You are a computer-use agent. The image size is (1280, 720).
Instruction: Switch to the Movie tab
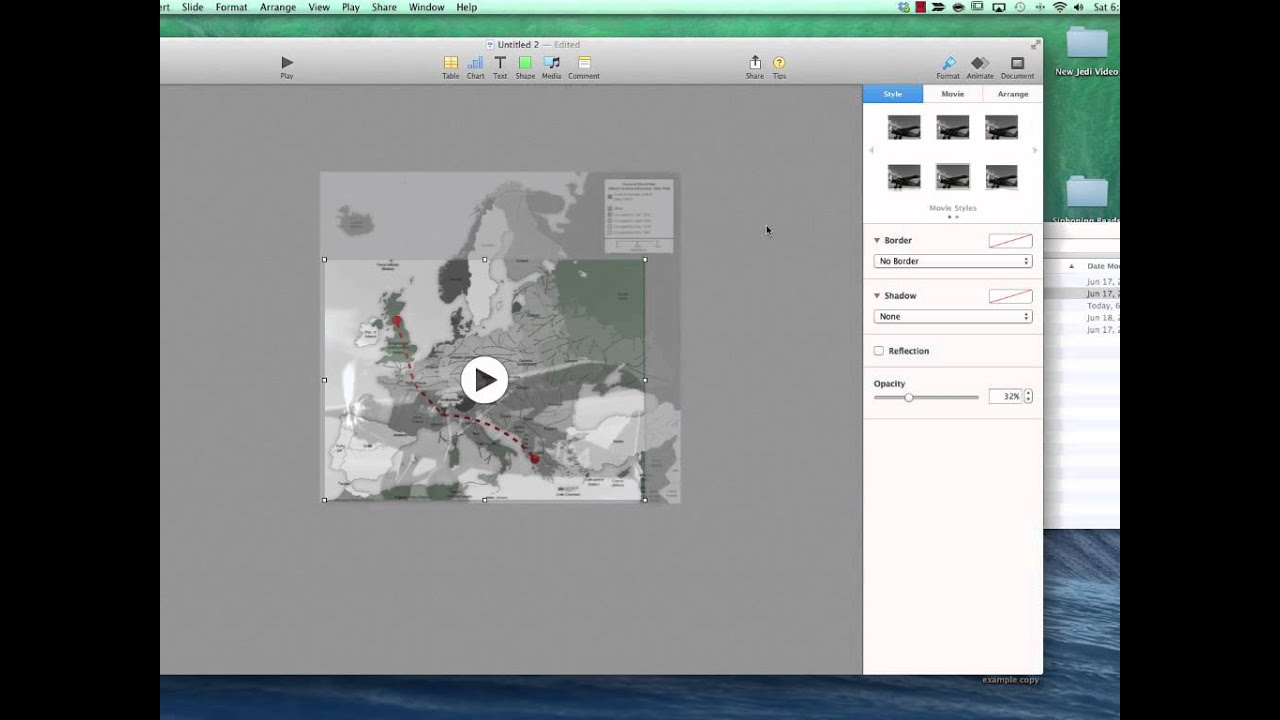point(952,94)
